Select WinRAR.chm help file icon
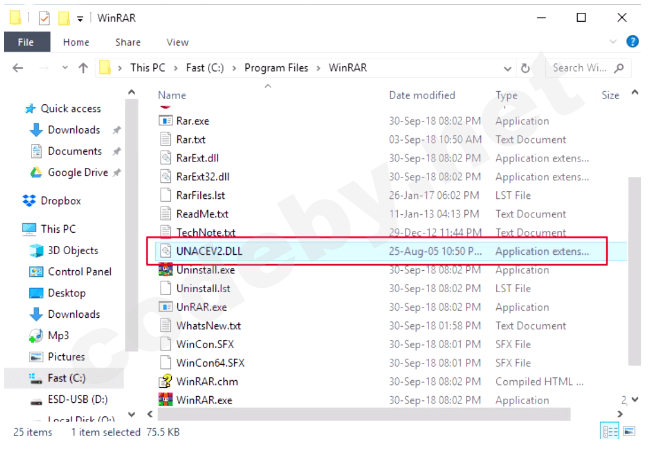 pos(166,382)
